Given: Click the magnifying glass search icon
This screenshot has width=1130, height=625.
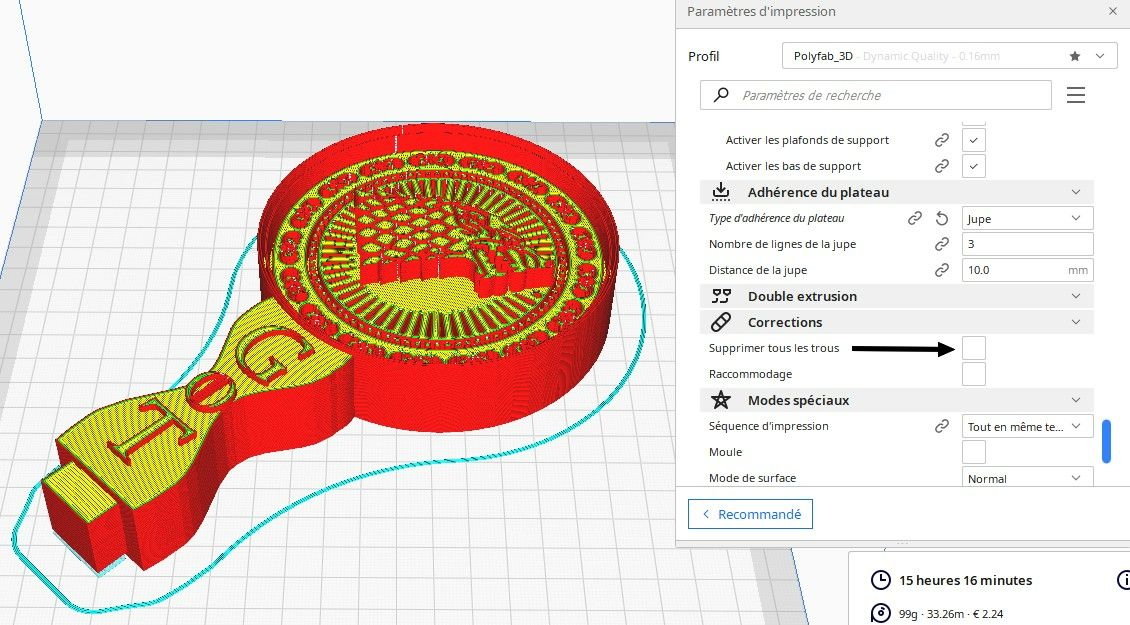Looking at the screenshot, I should coord(721,94).
